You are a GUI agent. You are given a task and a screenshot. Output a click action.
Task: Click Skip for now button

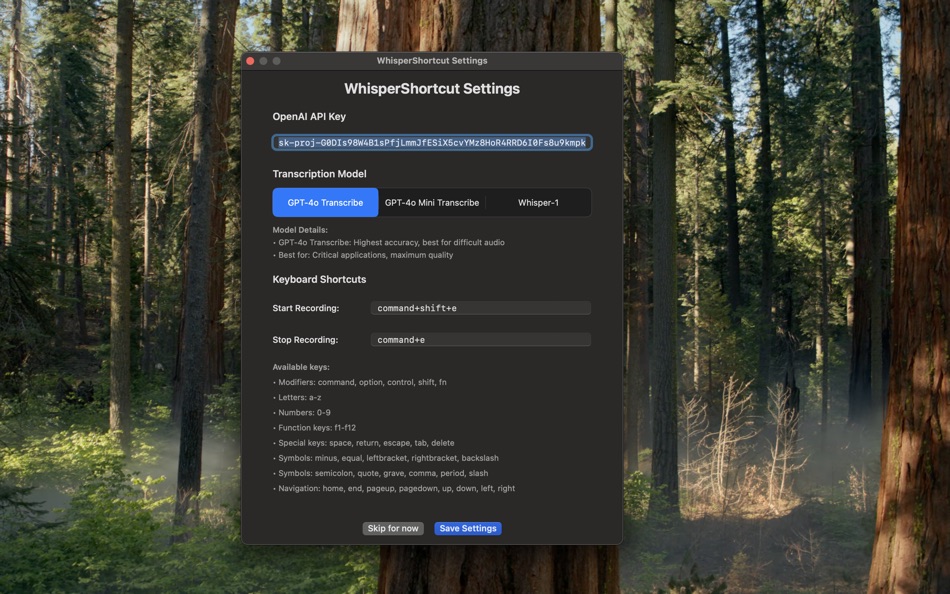pyautogui.click(x=393, y=529)
